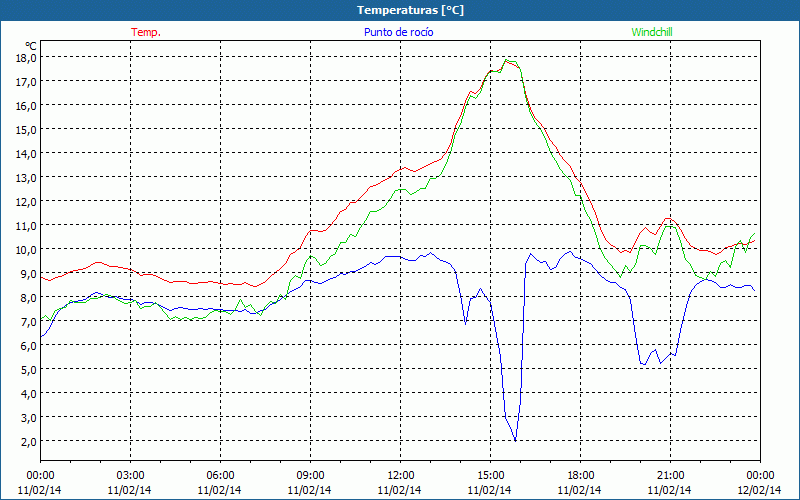800x500 pixels.
Task: Click the 12:00 time axis label
Action: (x=401, y=476)
